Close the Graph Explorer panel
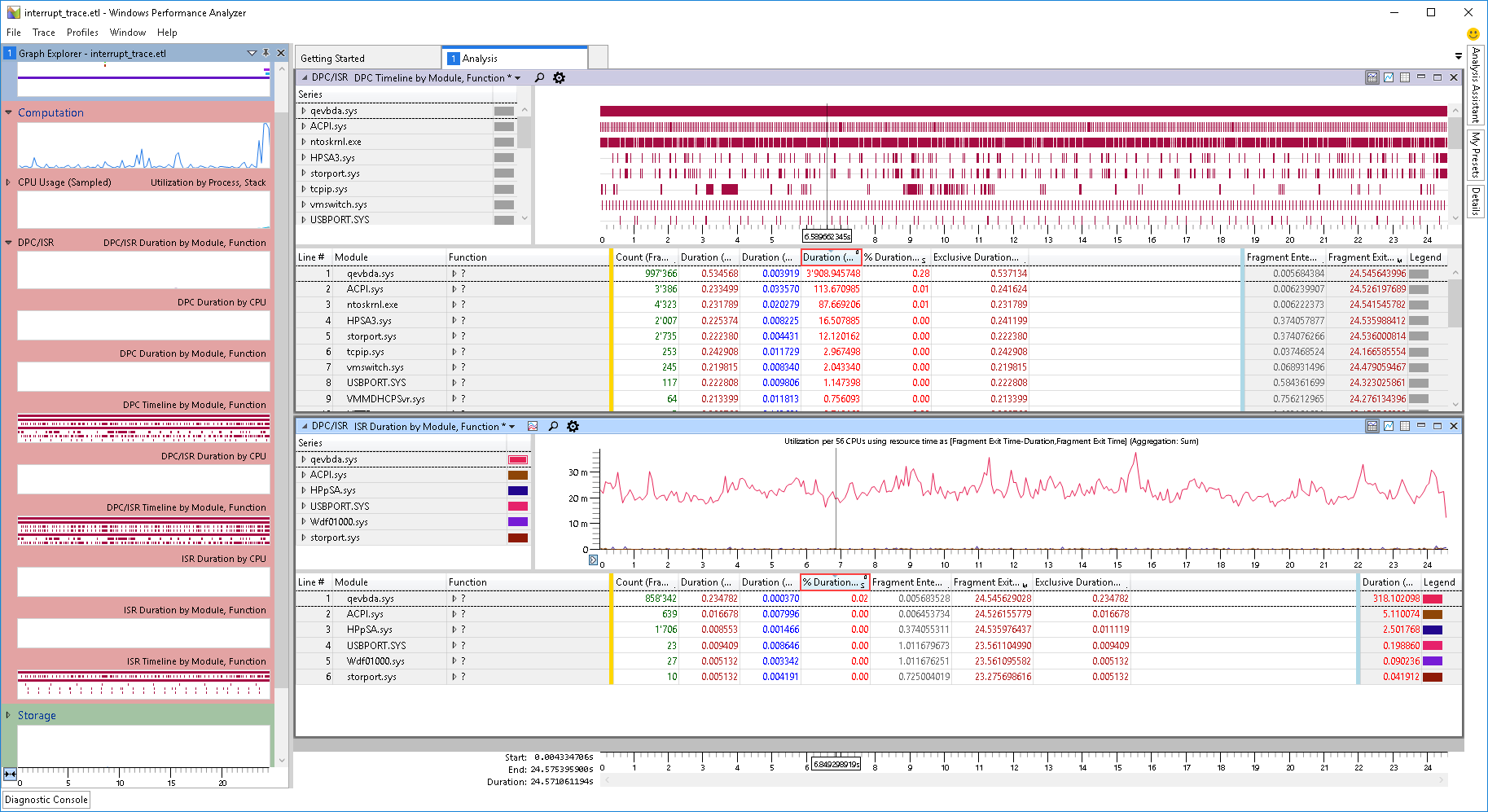The width and height of the screenshot is (1488, 812). point(281,53)
